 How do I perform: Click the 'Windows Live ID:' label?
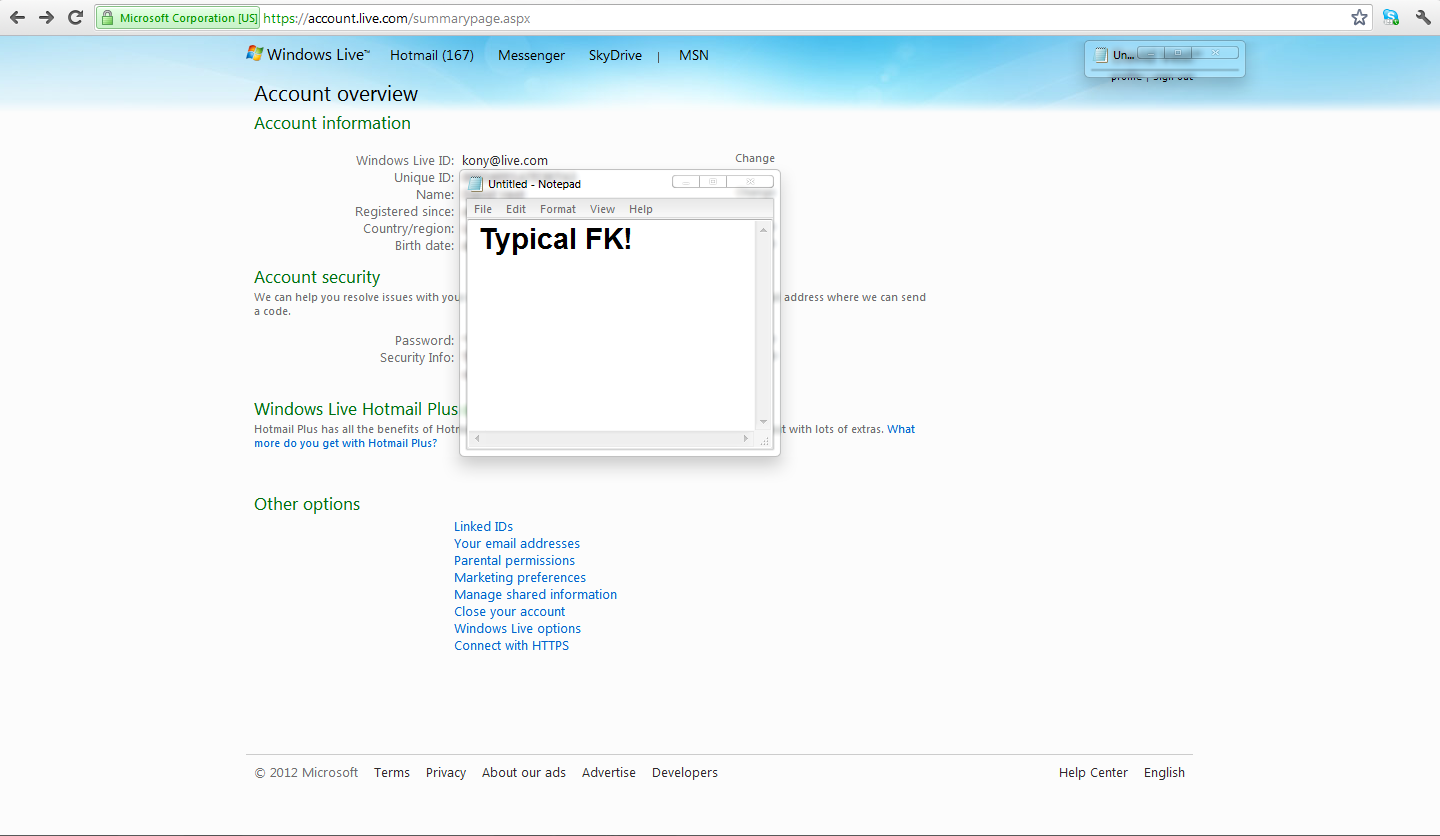point(405,161)
